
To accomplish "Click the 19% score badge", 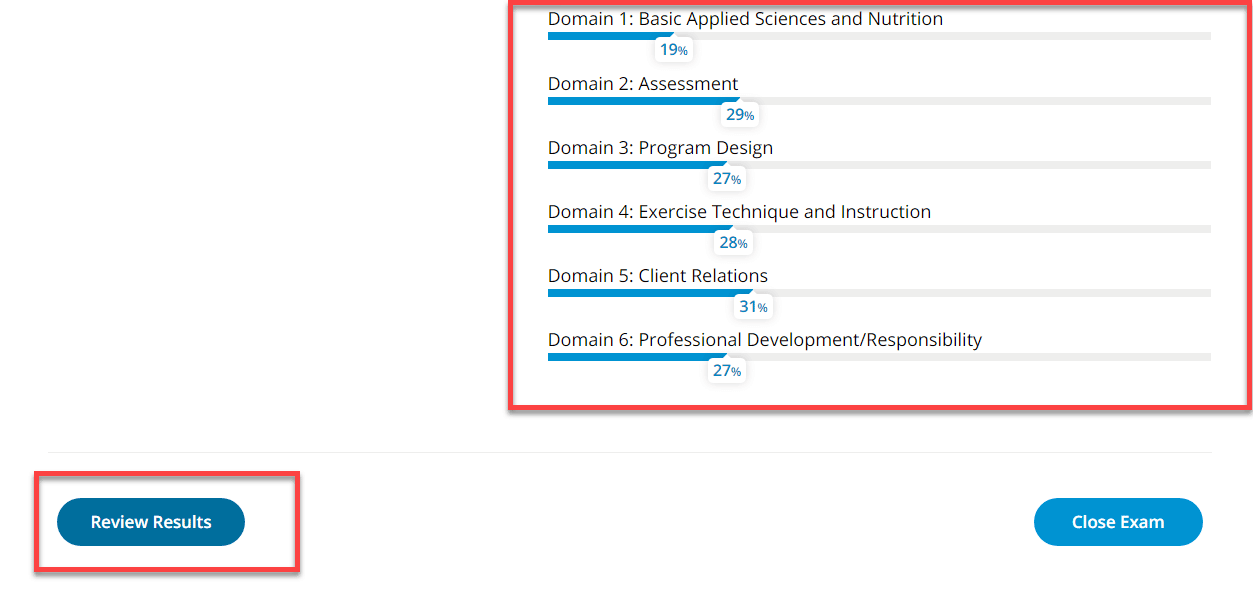I will pyautogui.click(x=673, y=50).
